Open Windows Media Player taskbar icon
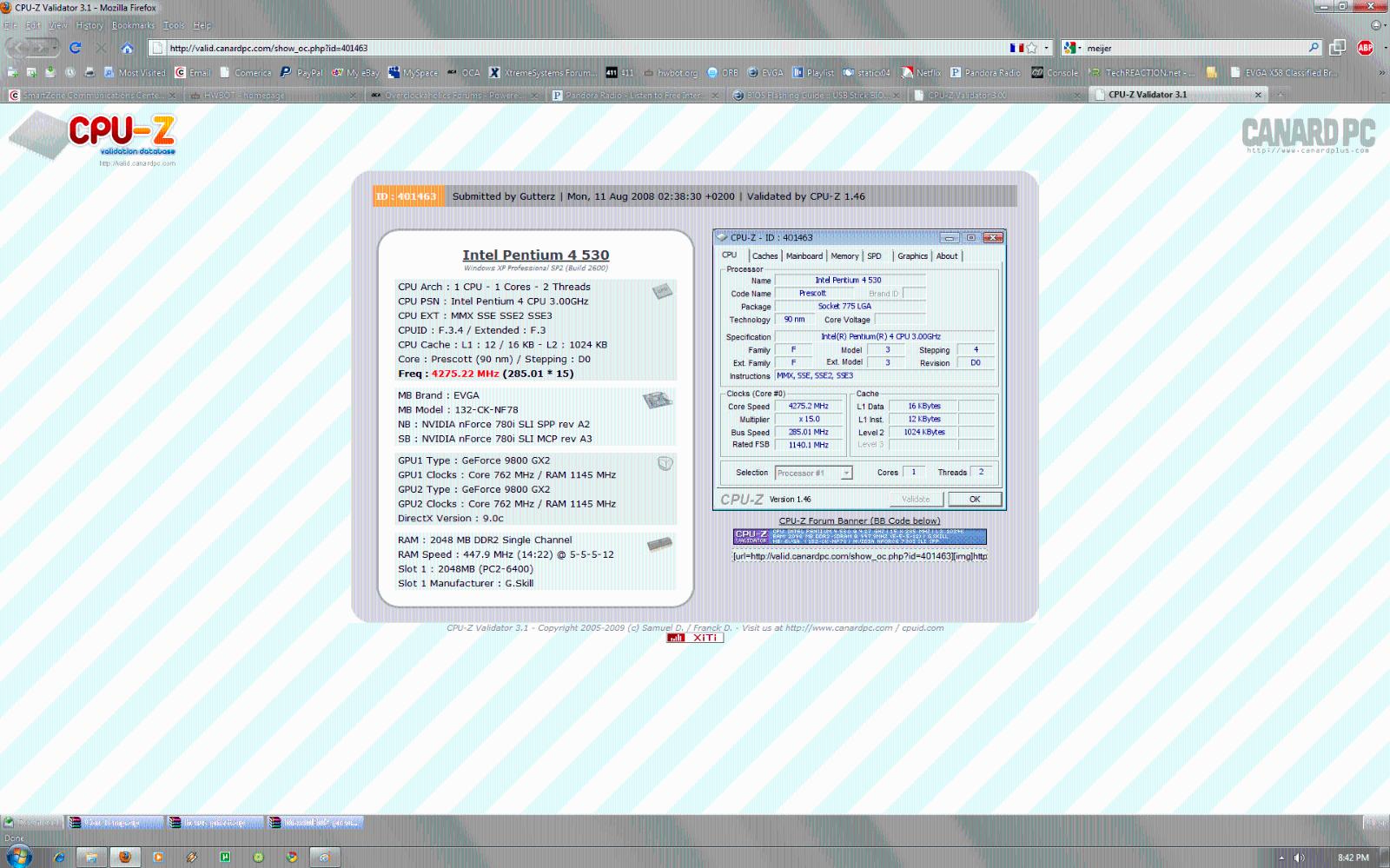 [x=158, y=857]
